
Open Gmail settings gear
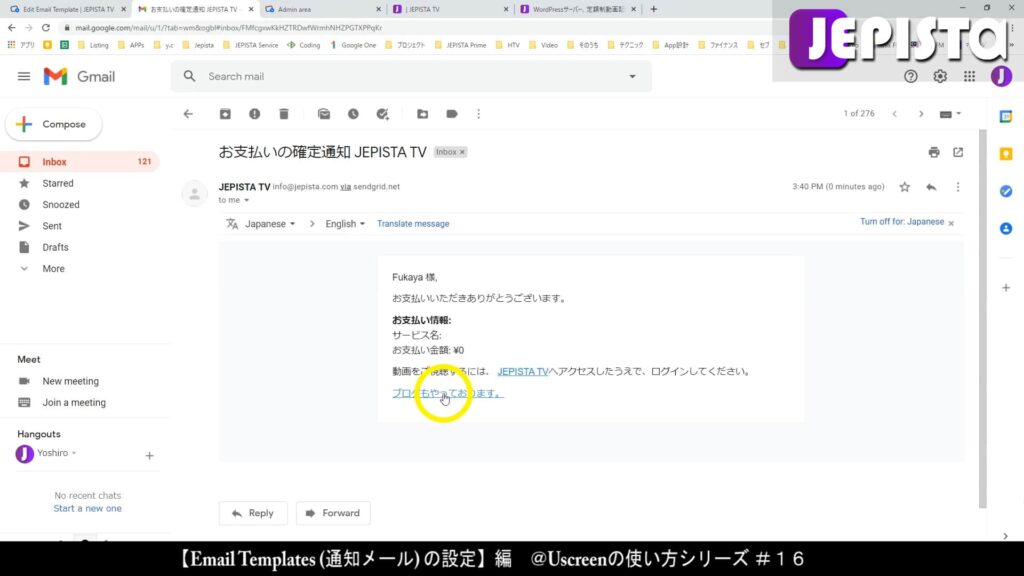pyautogui.click(x=940, y=76)
